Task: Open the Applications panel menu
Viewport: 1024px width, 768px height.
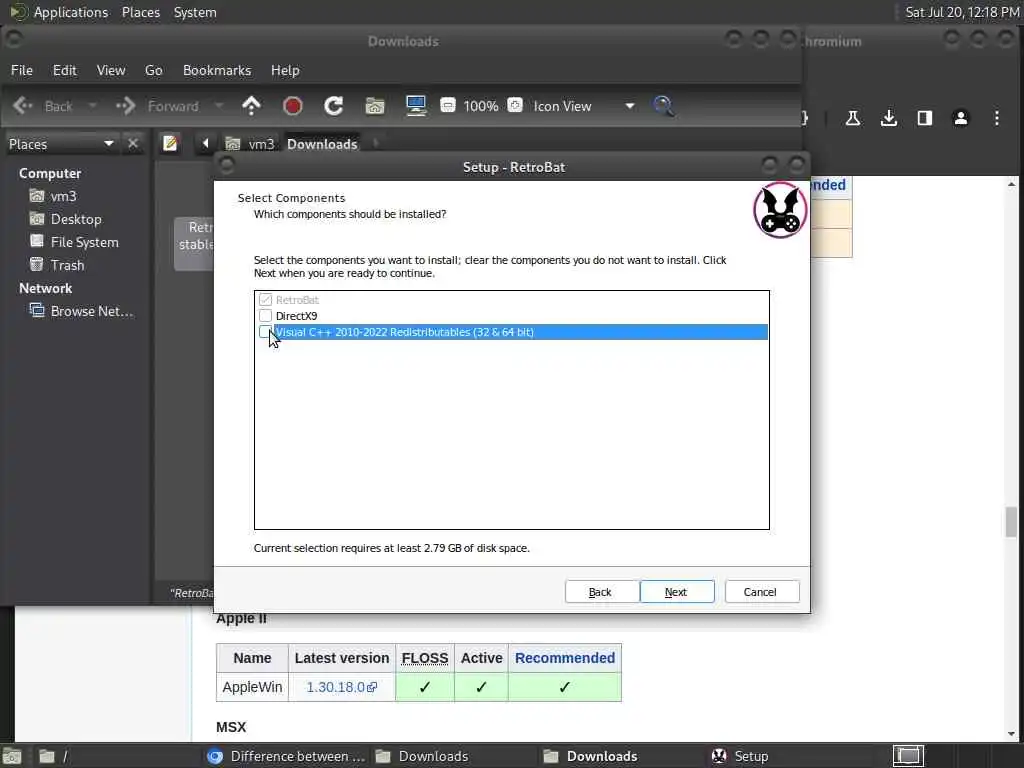Action: 71,12
